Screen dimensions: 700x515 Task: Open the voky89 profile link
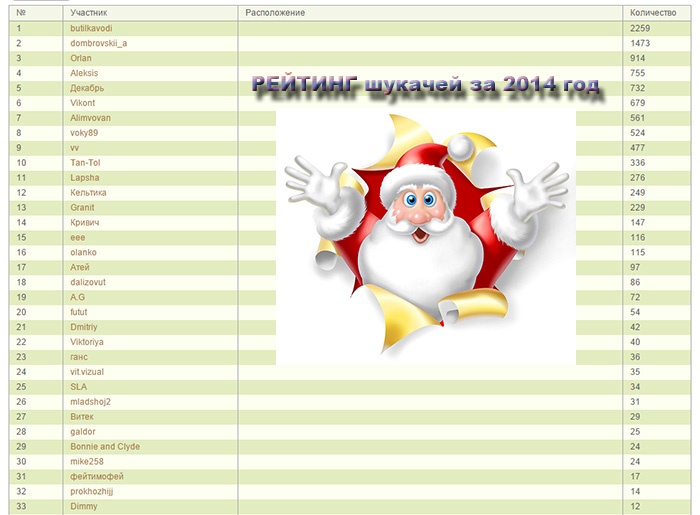(x=84, y=133)
